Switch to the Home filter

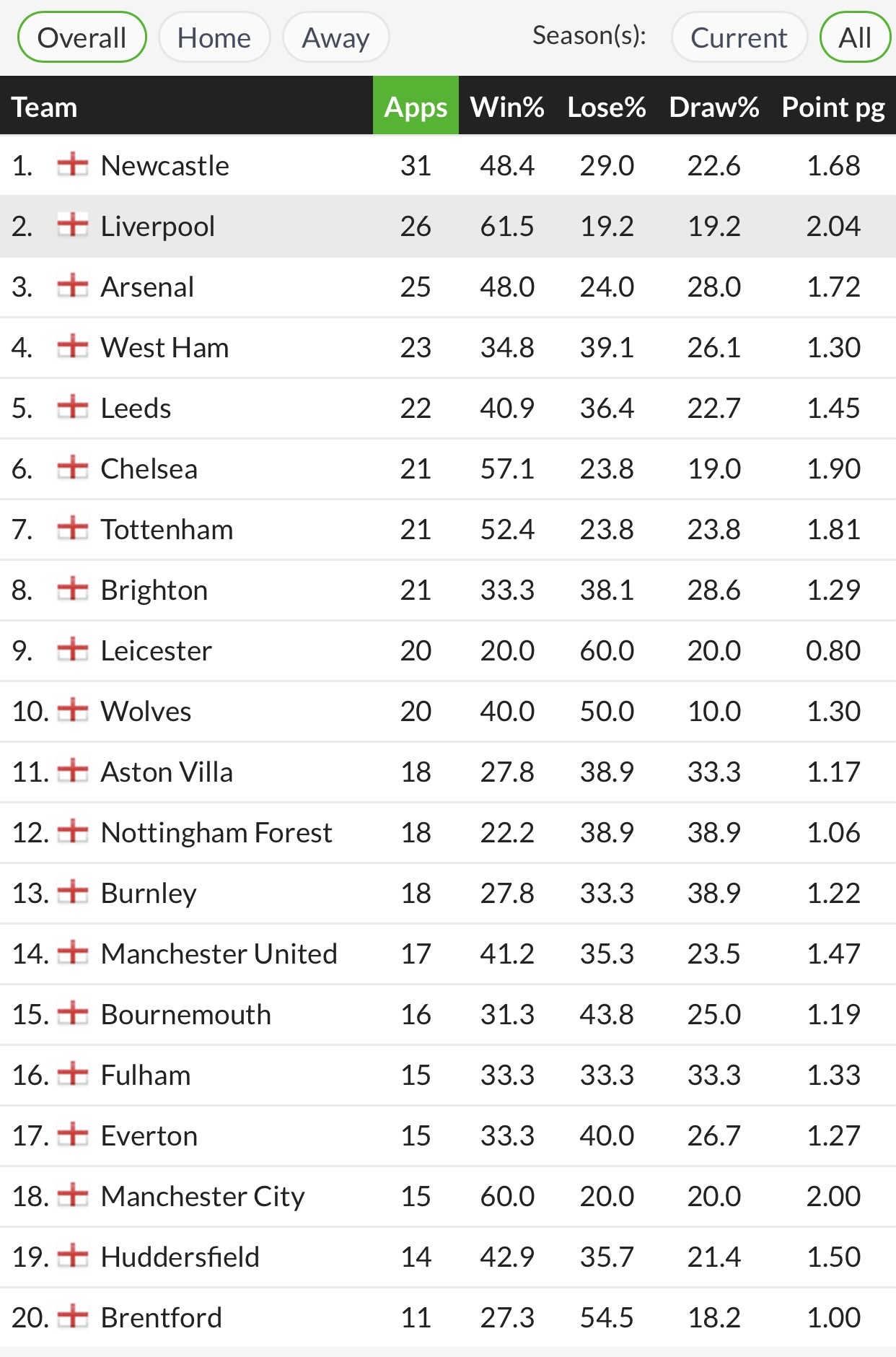coord(214,38)
